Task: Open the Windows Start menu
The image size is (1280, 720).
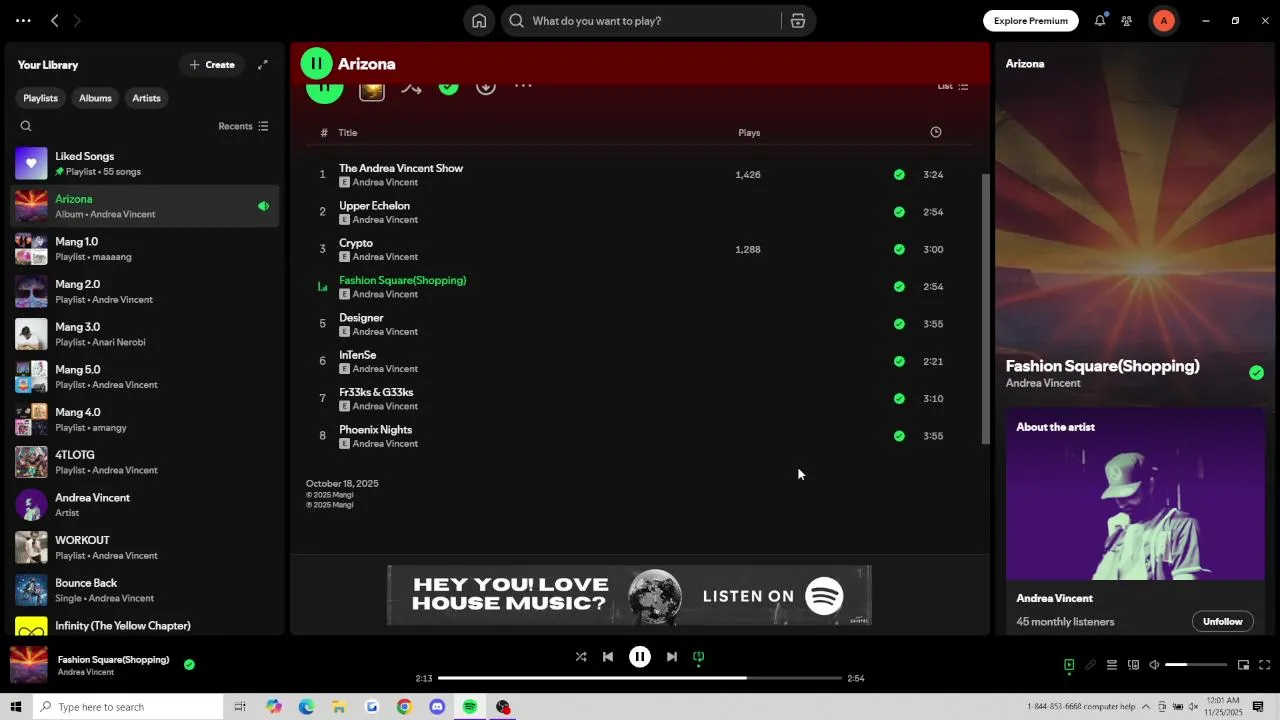Action: pyautogui.click(x=16, y=707)
